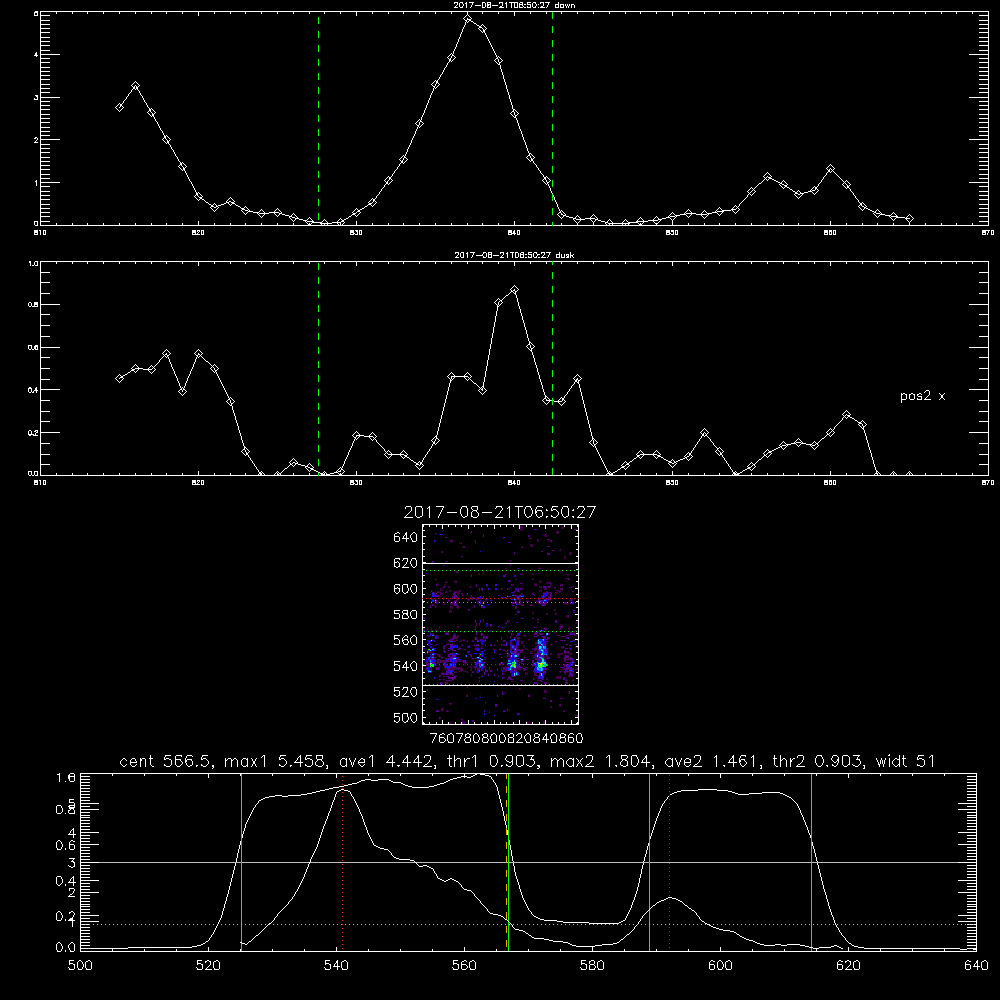Click bottom plot x-axis label 640
Image resolution: width=1000 pixels, height=1000 pixels.
tap(976, 966)
